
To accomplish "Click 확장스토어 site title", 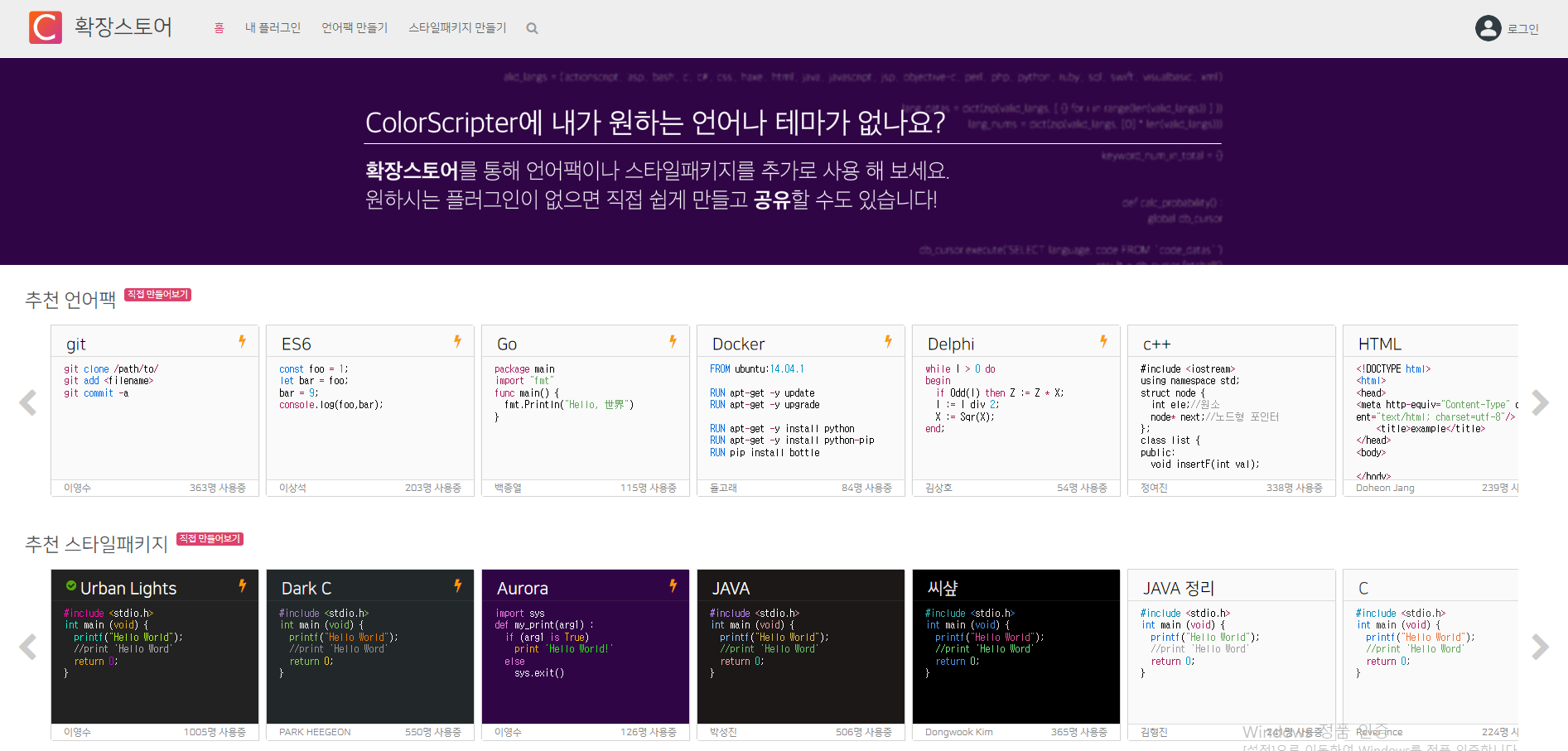I will 123,27.
